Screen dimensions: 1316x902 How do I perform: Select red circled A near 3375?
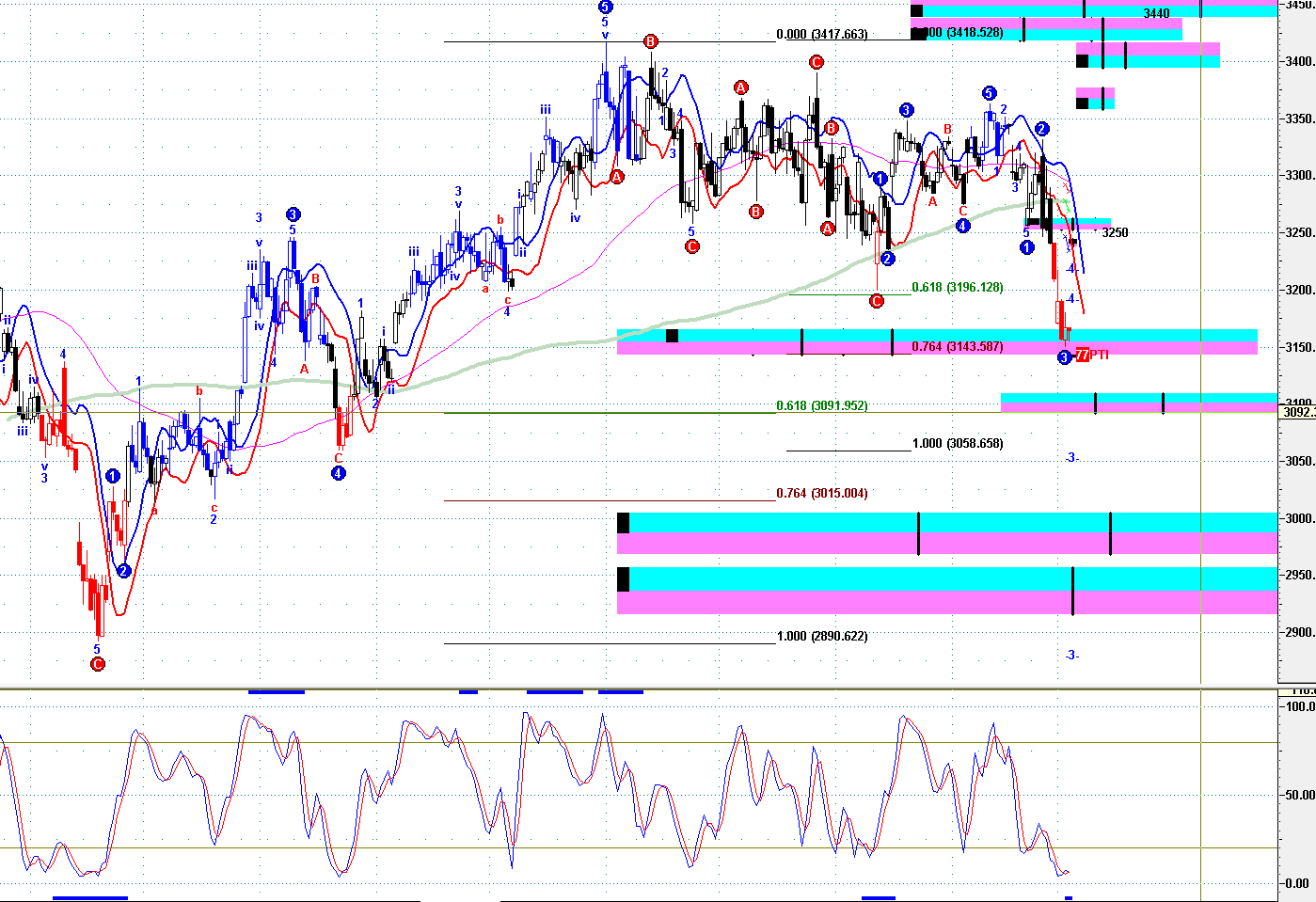tap(740, 87)
